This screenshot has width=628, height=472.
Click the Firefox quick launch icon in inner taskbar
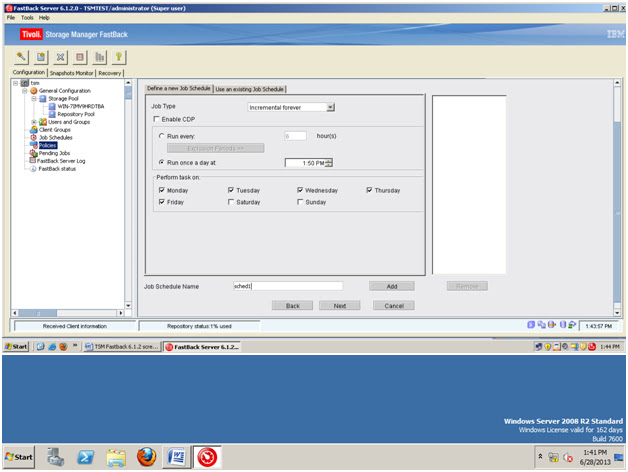click(63, 347)
